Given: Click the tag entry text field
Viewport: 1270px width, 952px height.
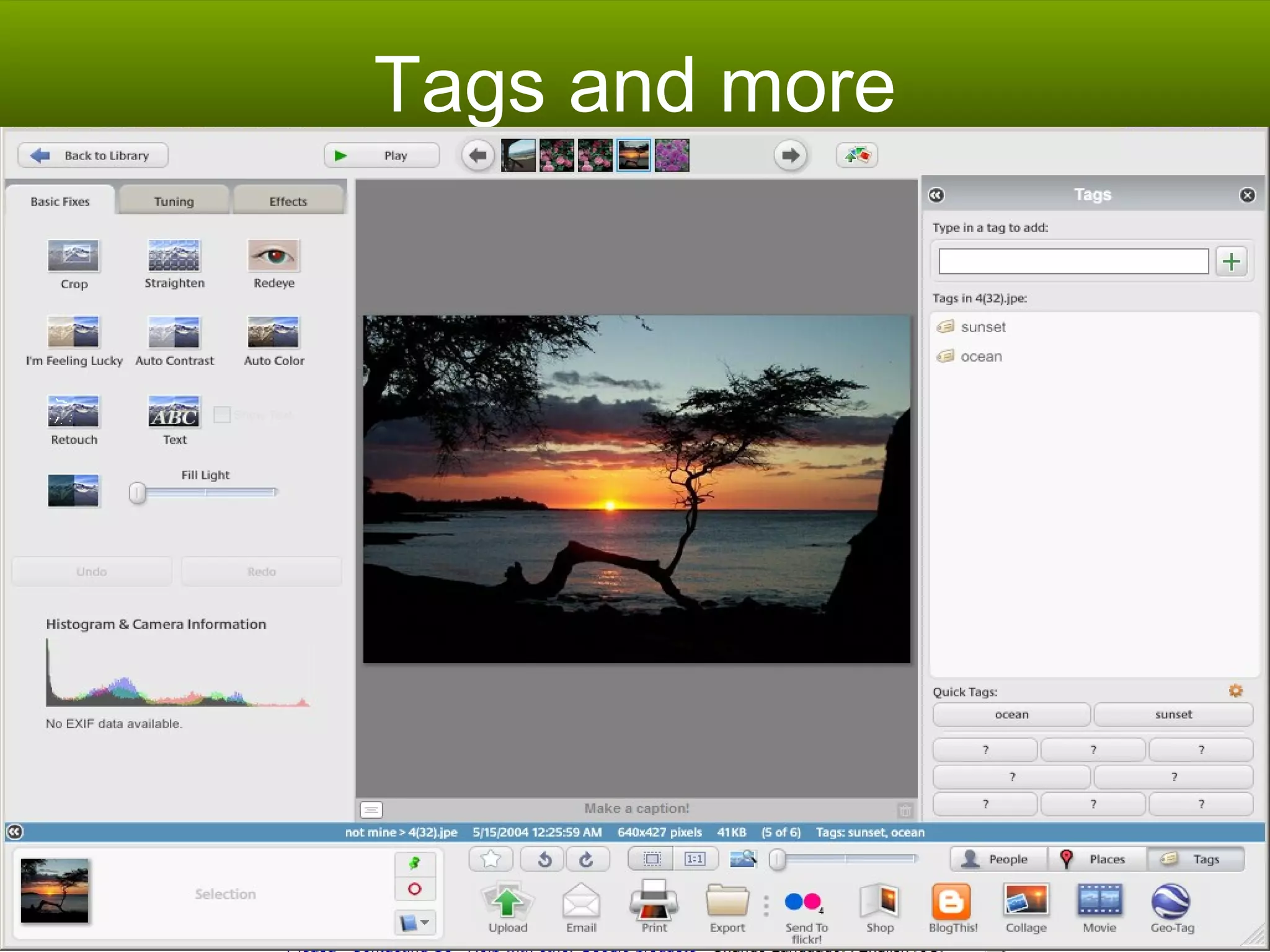Looking at the screenshot, I should tap(1073, 261).
